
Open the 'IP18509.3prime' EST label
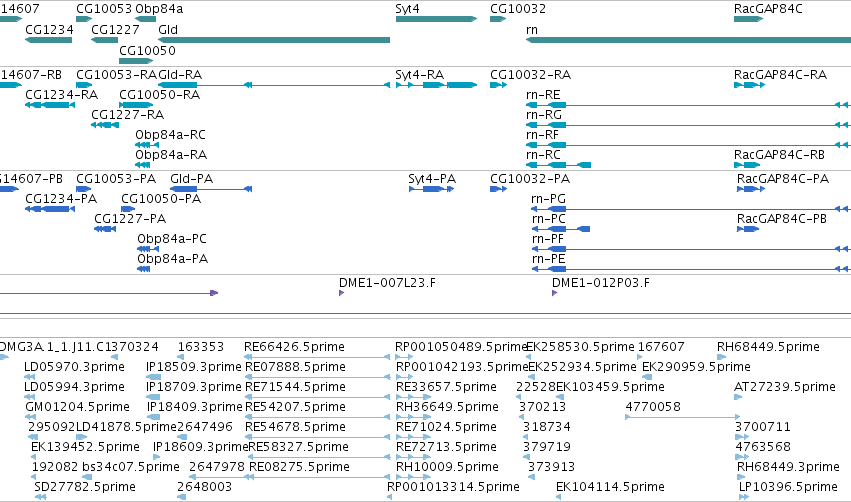tap(194, 367)
